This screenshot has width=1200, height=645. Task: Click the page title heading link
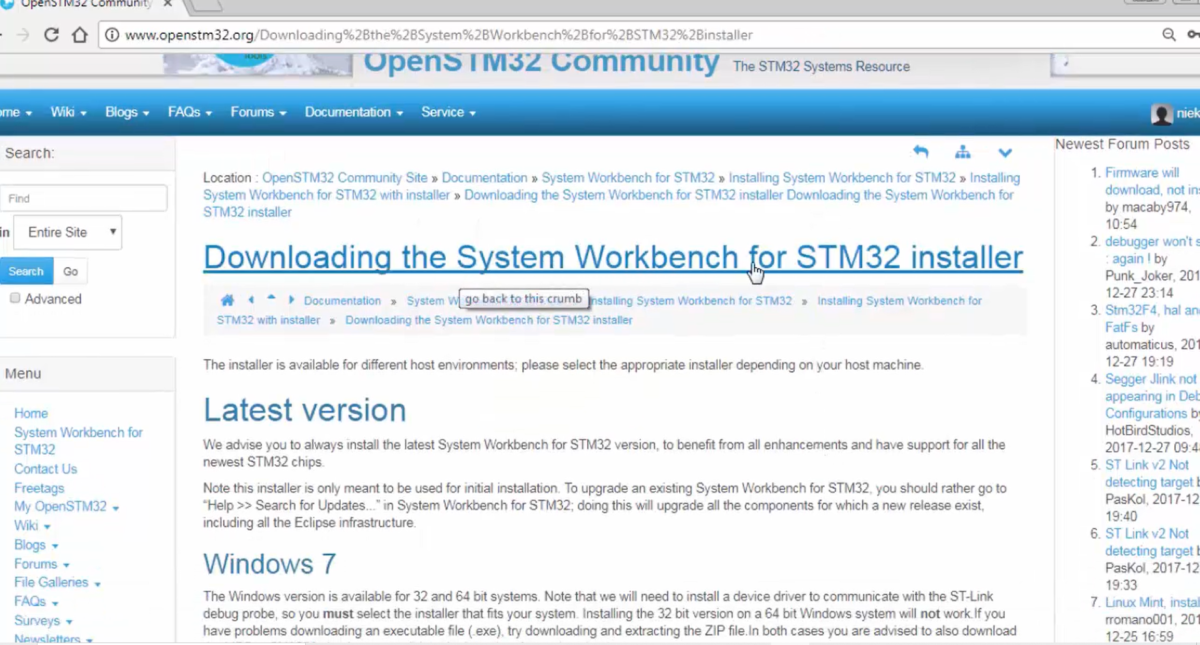point(613,257)
